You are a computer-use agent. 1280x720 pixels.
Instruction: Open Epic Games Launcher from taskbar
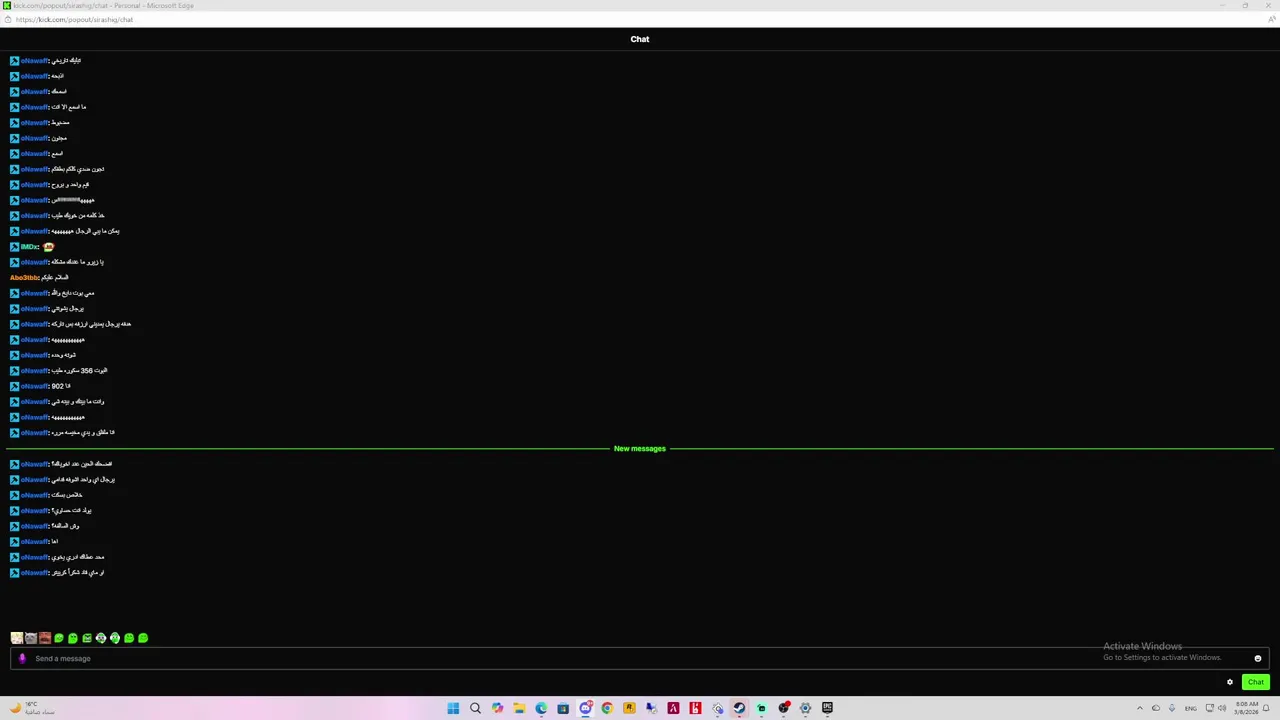827,708
